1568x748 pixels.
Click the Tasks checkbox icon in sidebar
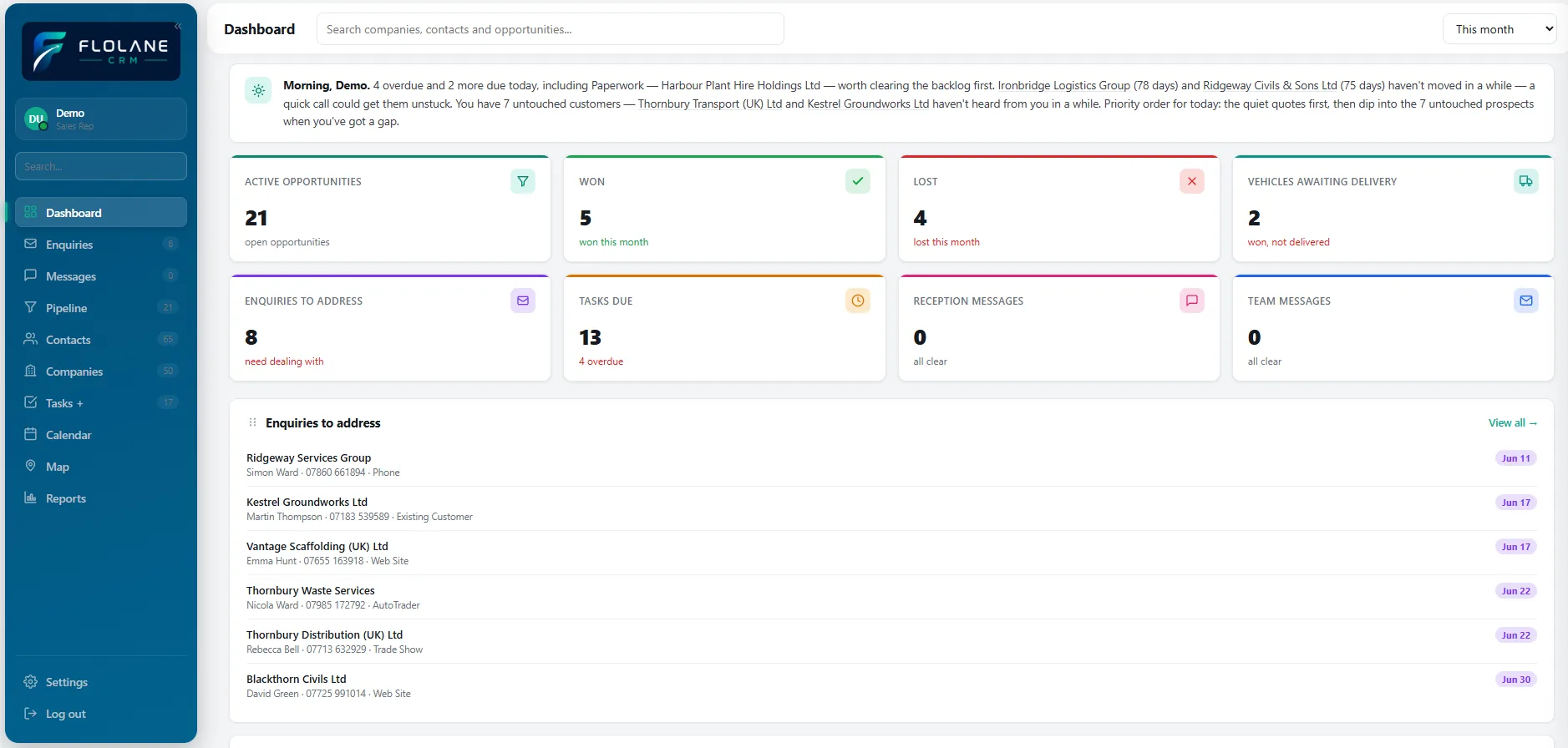31,402
